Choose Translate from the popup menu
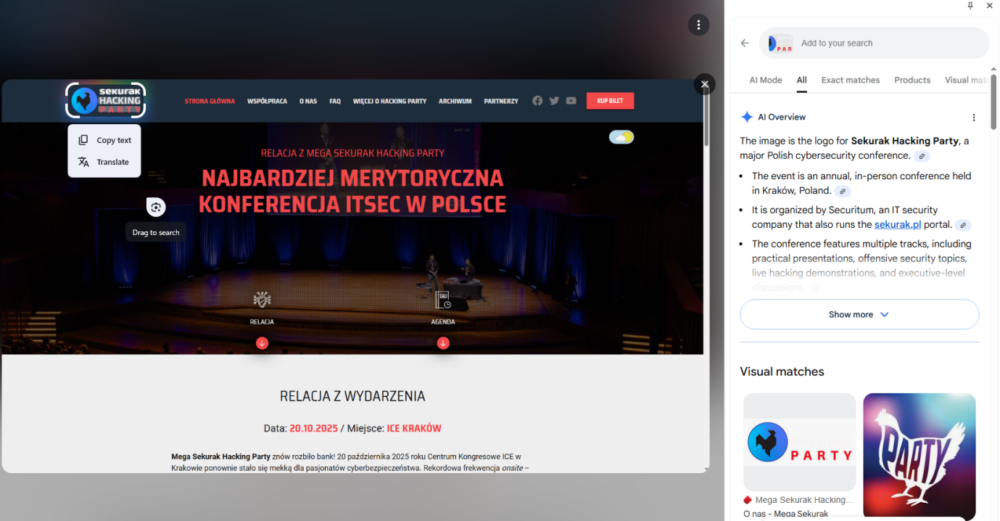 tap(112, 162)
